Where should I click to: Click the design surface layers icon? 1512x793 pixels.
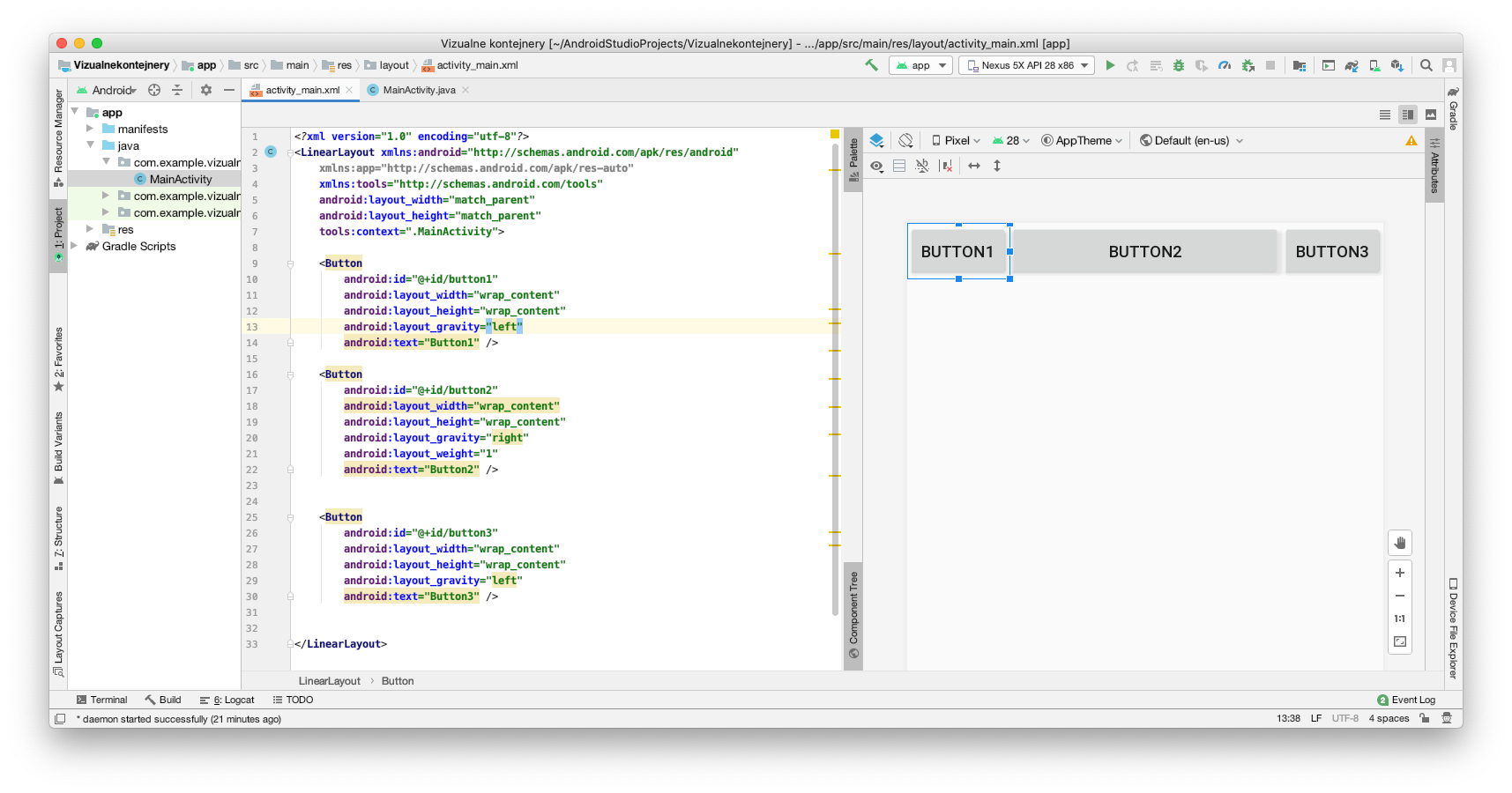(876, 140)
